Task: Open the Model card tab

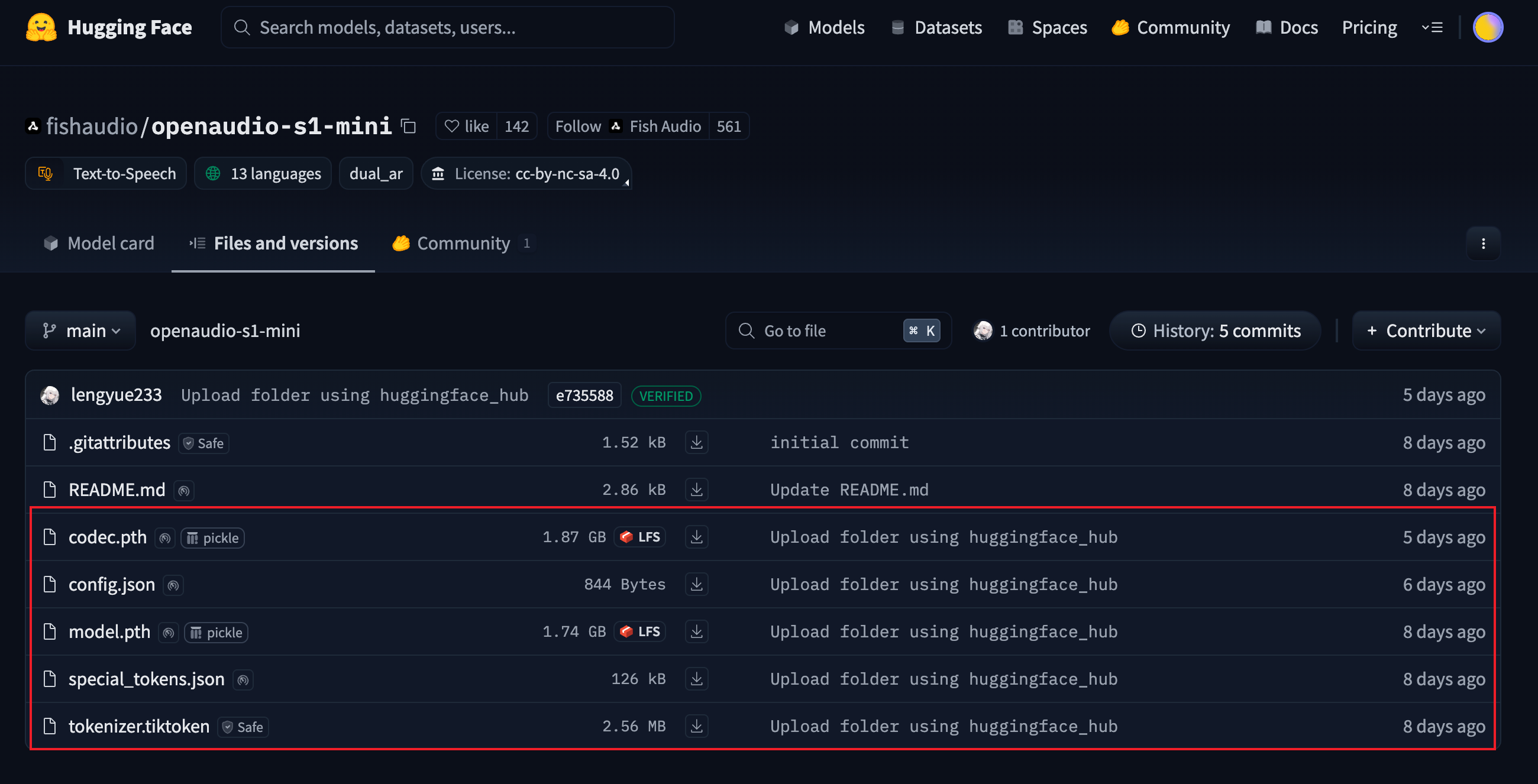Action: 99,244
